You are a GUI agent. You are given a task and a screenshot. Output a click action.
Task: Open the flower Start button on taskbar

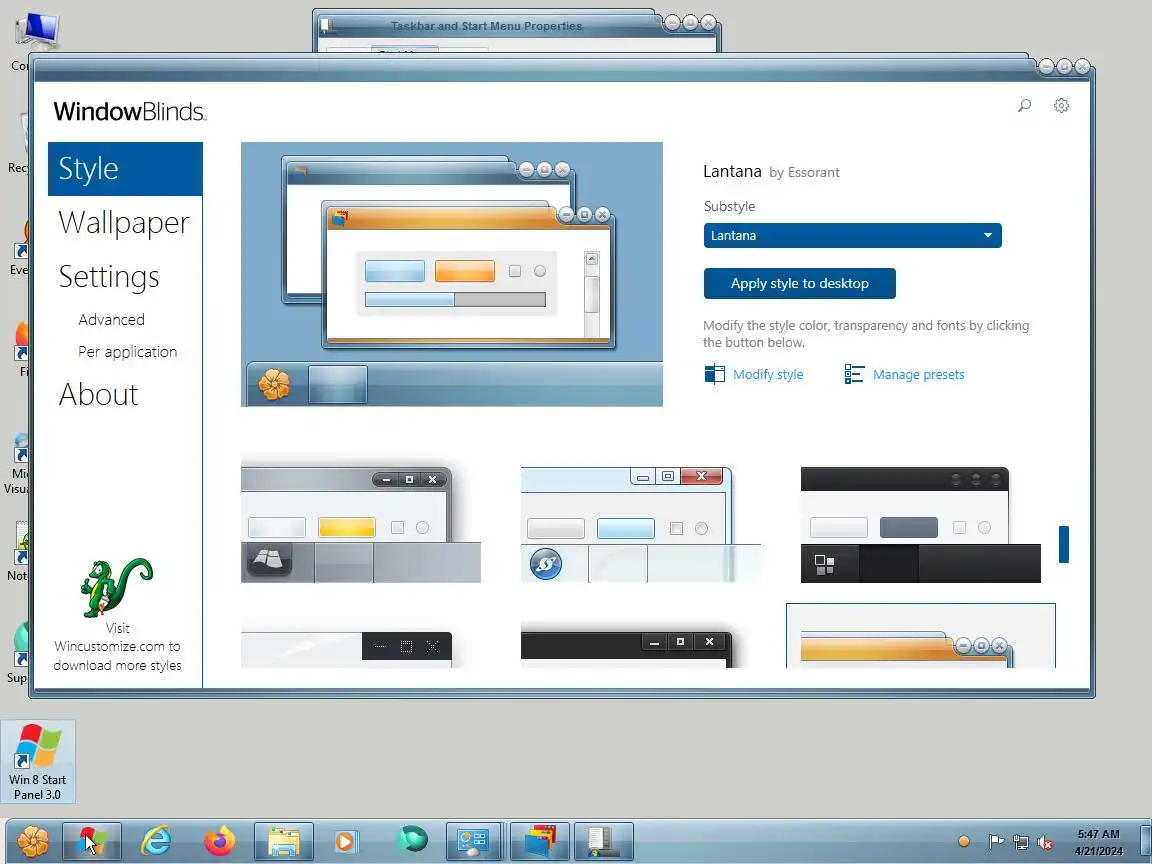(33, 842)
